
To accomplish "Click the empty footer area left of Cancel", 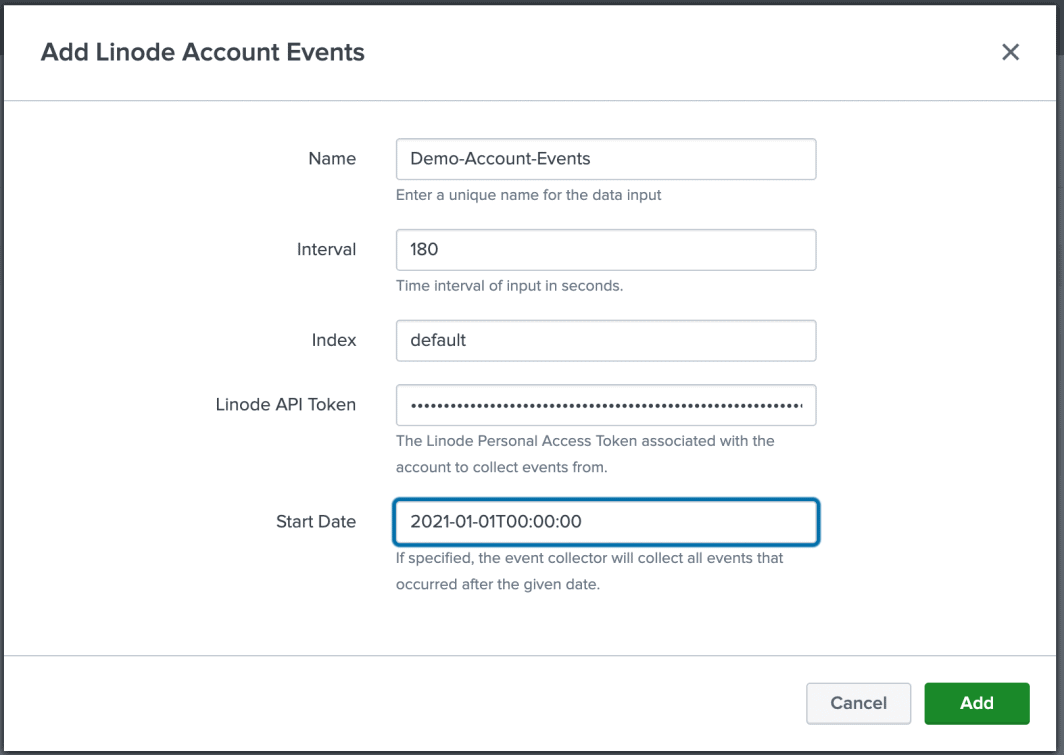I will [x=400, y=703].
